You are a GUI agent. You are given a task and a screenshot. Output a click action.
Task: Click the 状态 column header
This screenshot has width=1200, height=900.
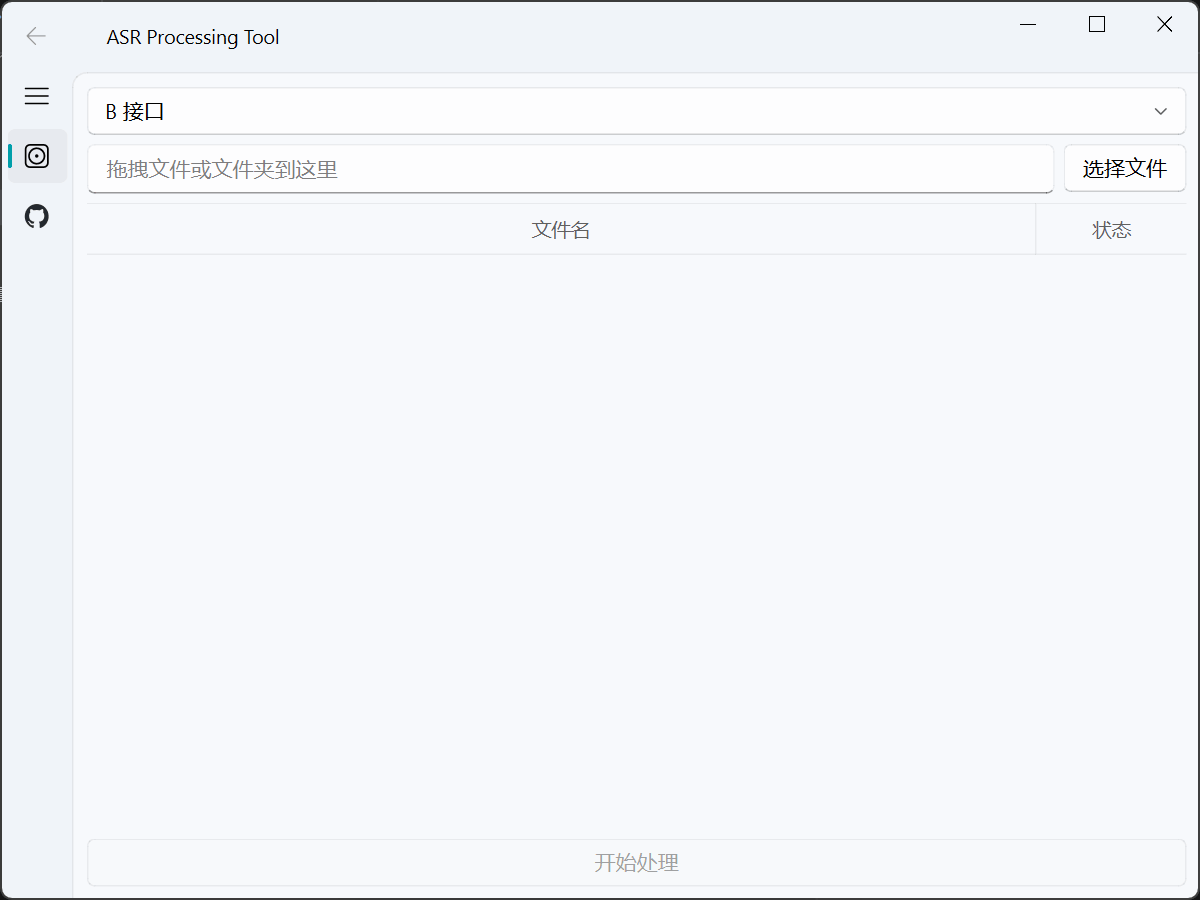(x=1112, y=230)
